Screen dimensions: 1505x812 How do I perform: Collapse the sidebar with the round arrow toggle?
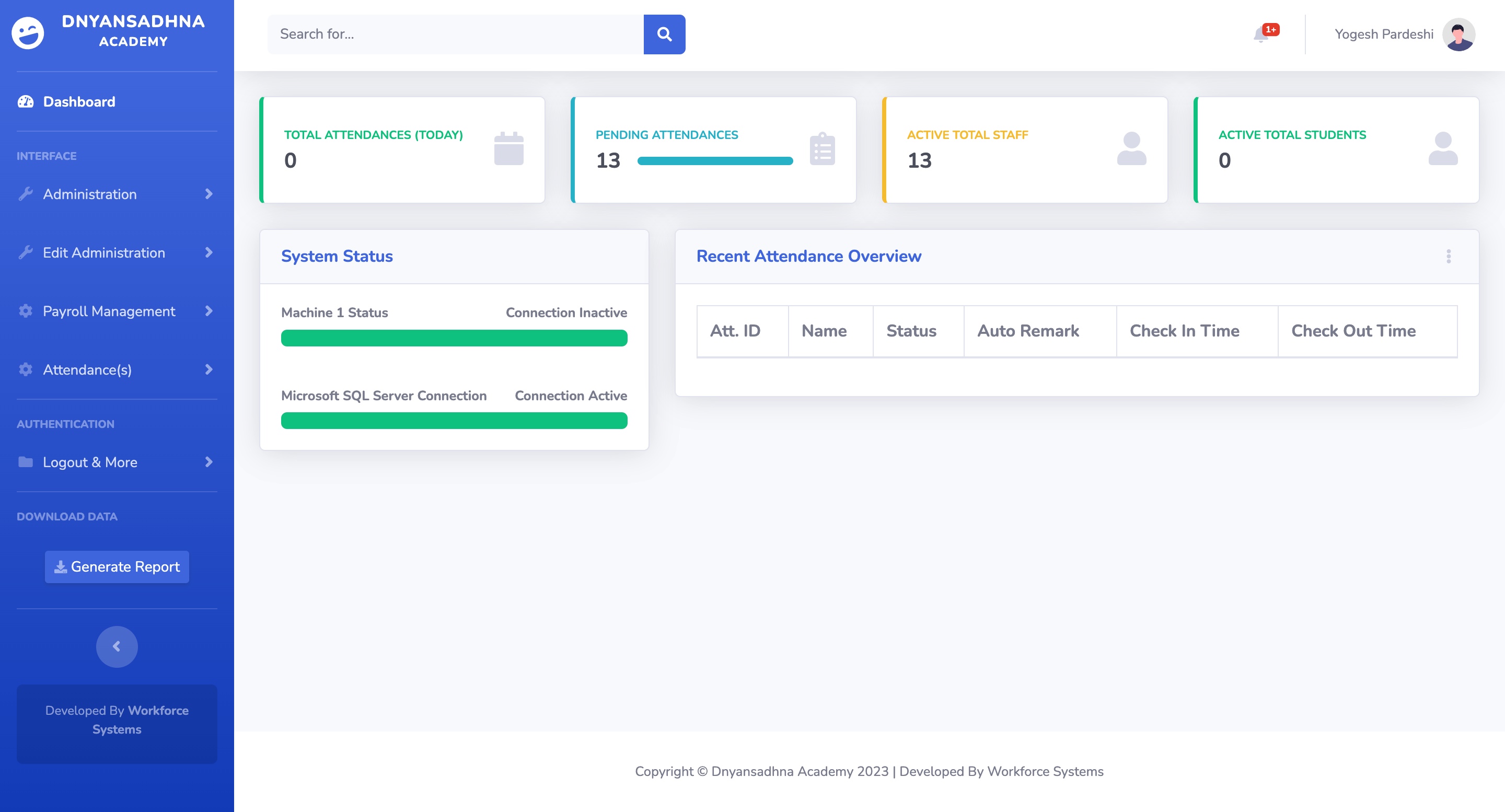point(117,647)
